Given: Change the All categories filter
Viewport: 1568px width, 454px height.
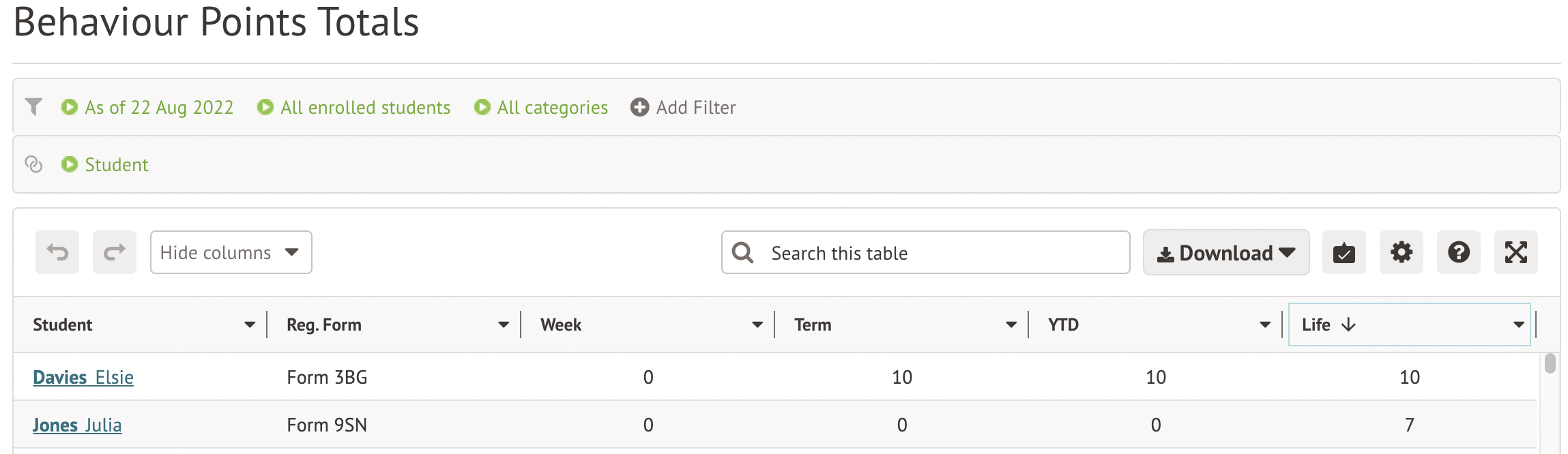Looking at the screenshot, I should click(x=541, y=108).
